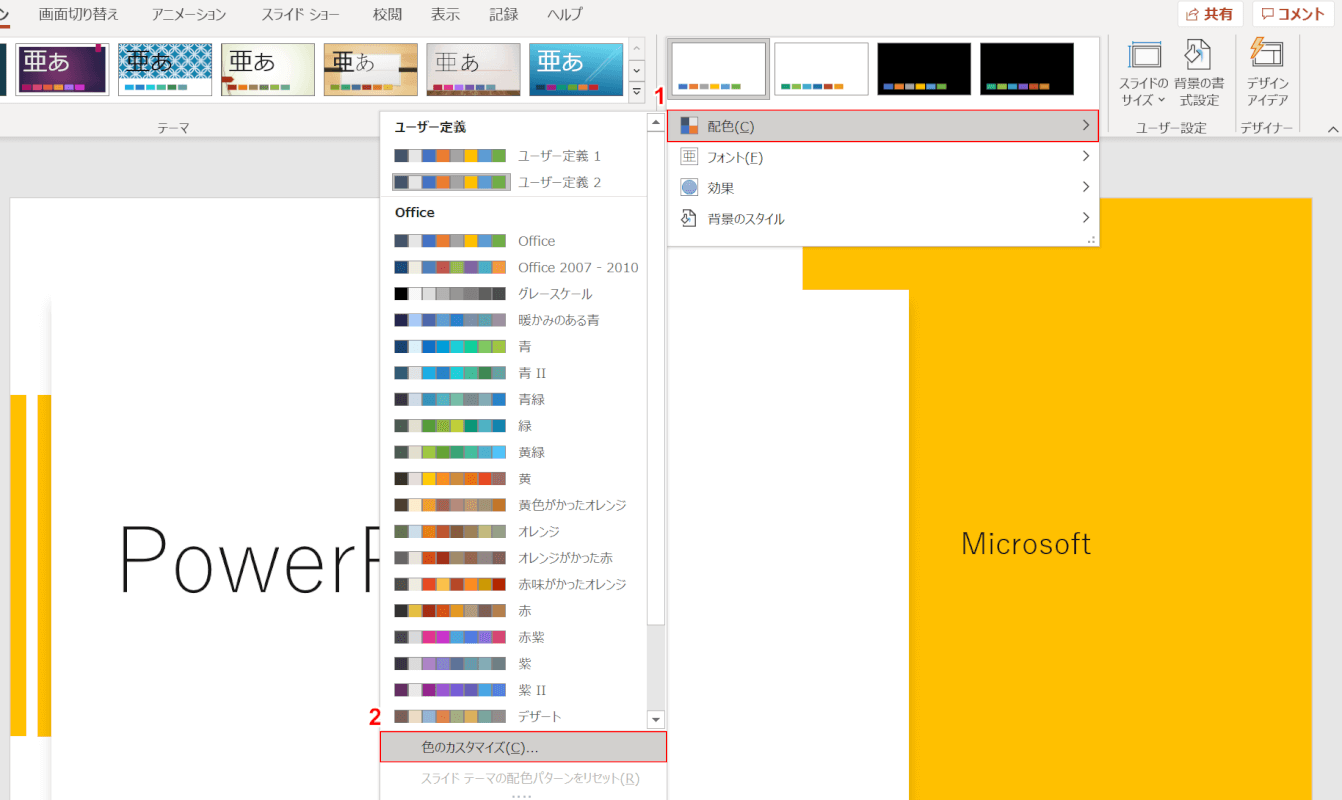The image size is (1342, 800).
Task: Select the 青 color scheme
Action: click(x=514, y=346)
